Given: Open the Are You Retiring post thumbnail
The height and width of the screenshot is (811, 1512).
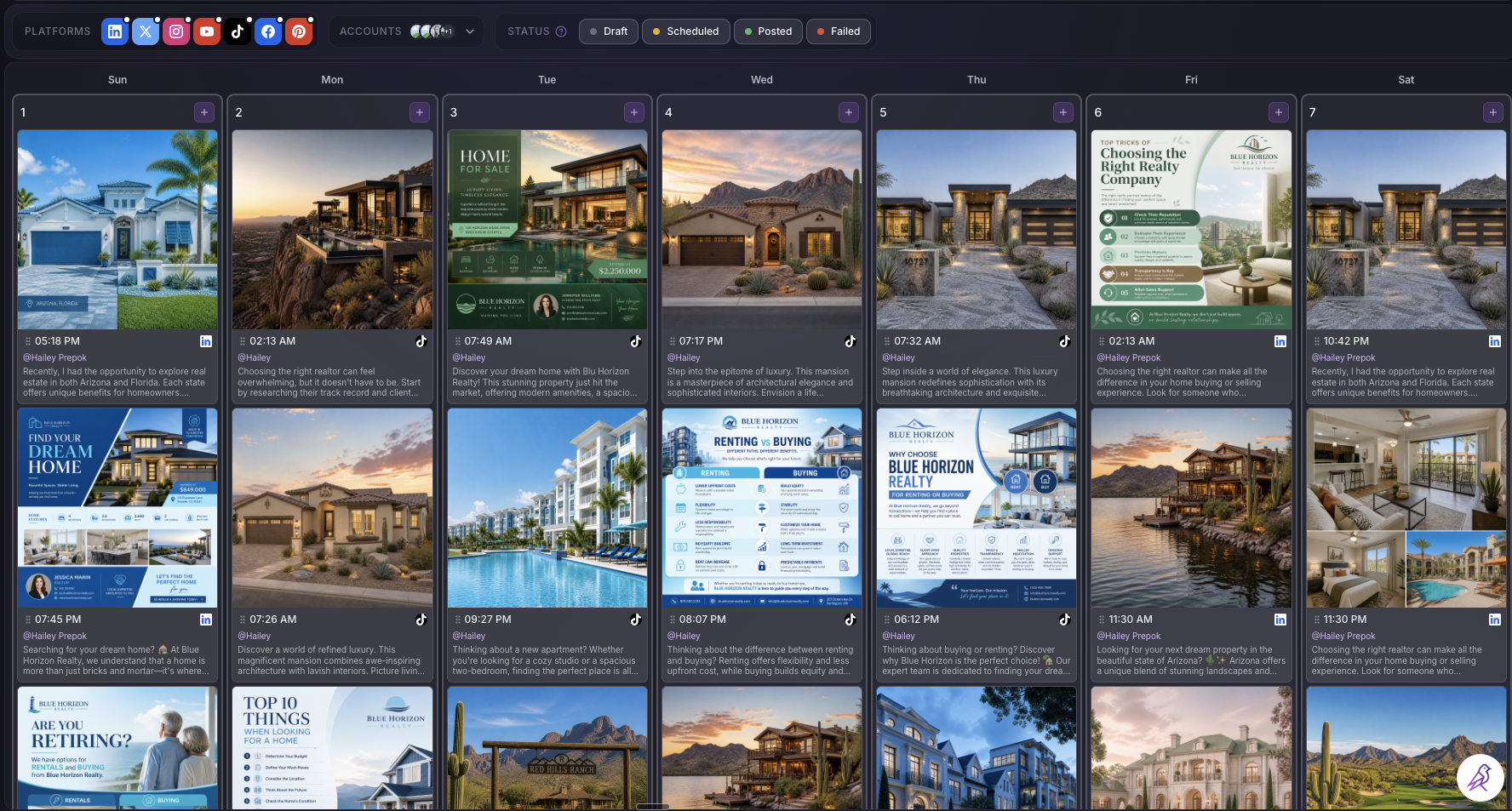Looking at the screenshot, I should [x=117, y=748].
